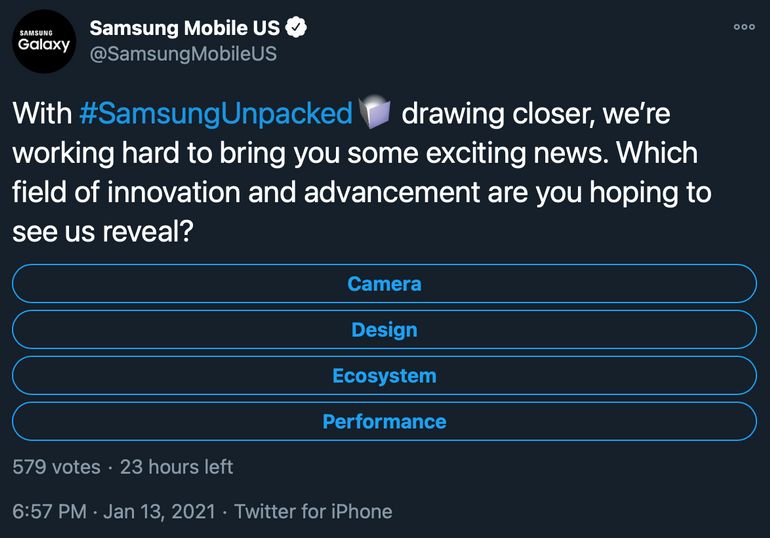Open the Twitter for iPhone source link
Viewport: 770px width, 538px height.
[312, 511]
